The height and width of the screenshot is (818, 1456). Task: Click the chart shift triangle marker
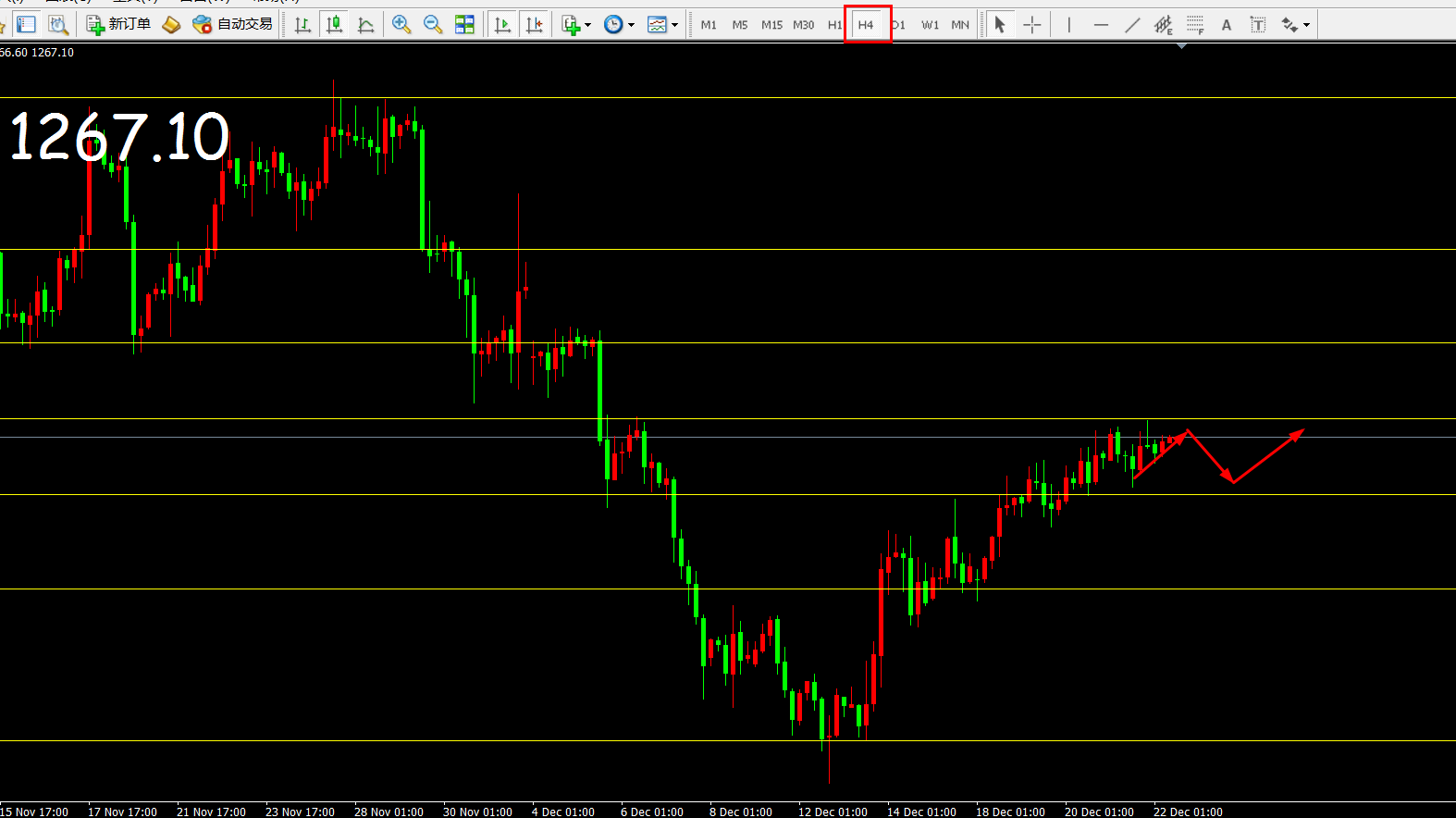(1181, 45)
